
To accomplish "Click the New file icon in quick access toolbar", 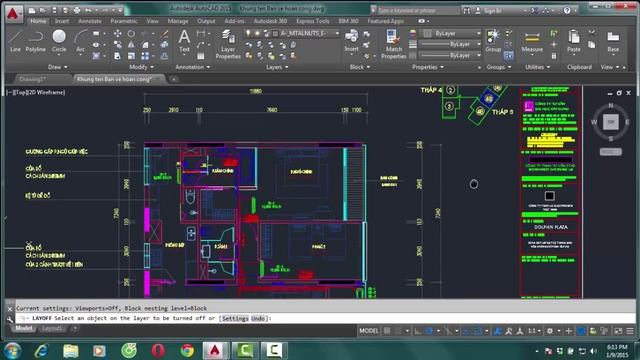I will pos(32,10).
